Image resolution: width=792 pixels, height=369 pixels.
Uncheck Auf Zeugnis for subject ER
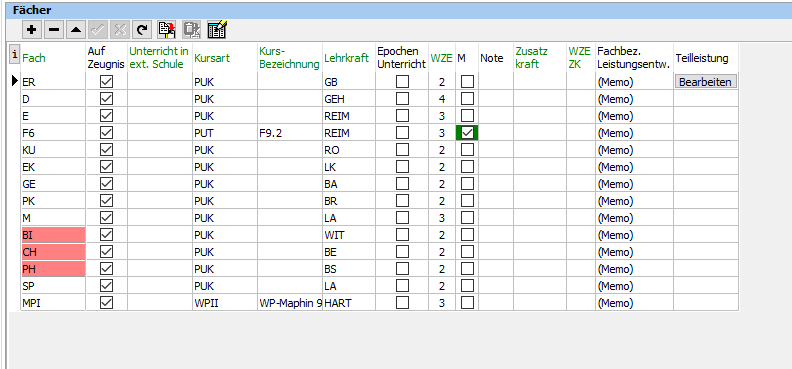[x=106, y=82]
